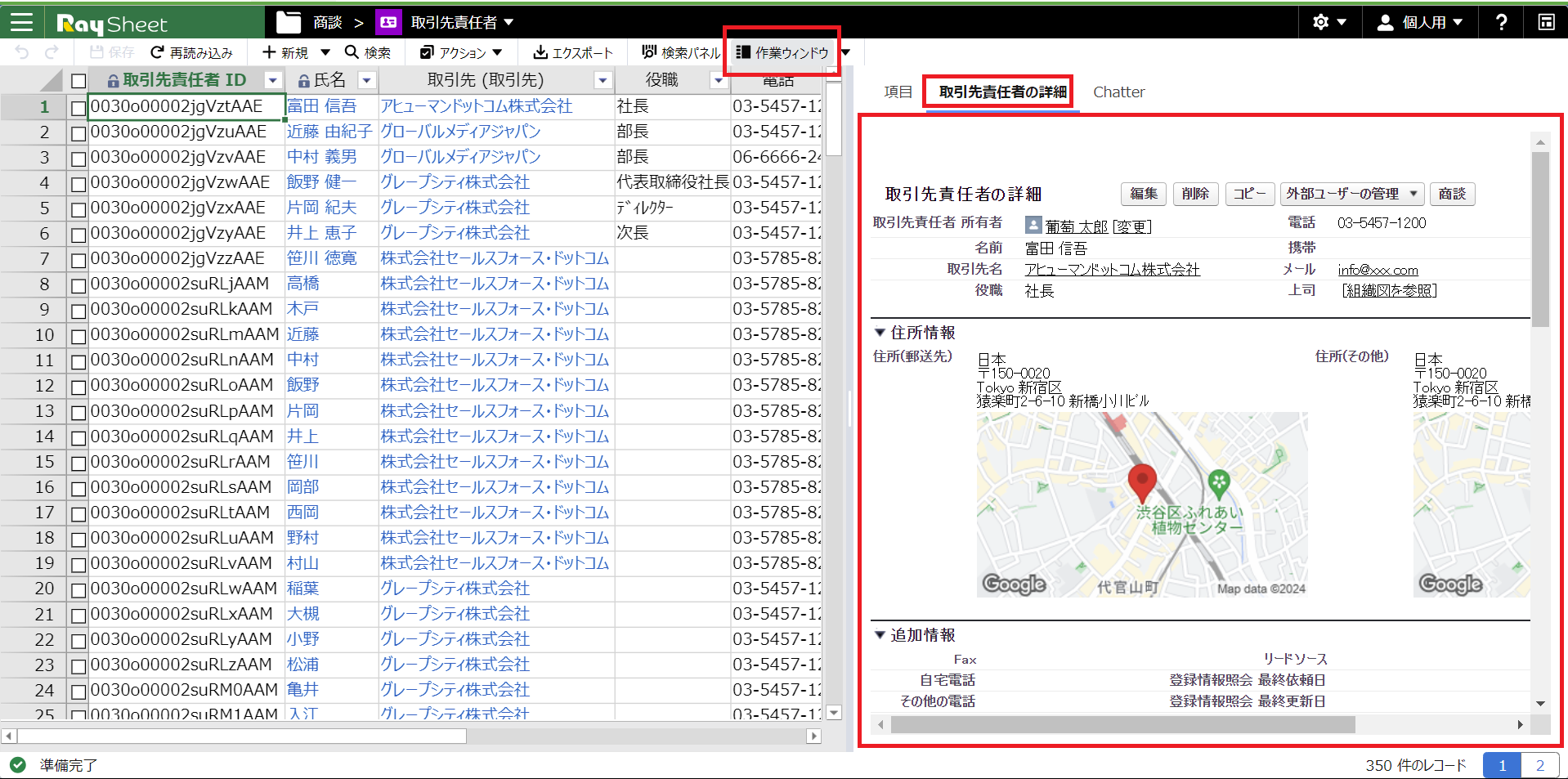The image size is (1568, 779).
Task: Check the row 16 checkbox
Action: tap(78, 488)
